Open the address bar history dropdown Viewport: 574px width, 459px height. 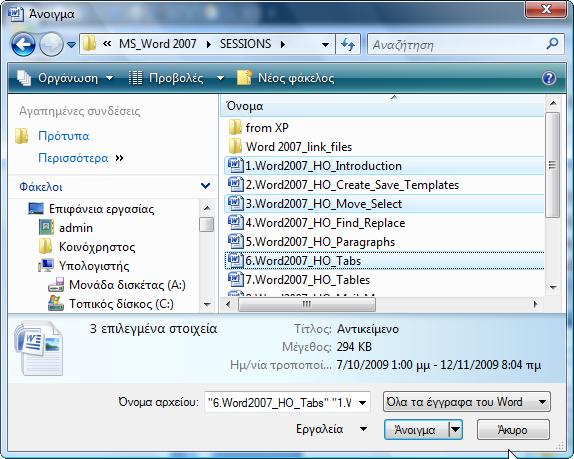[325, 45]
